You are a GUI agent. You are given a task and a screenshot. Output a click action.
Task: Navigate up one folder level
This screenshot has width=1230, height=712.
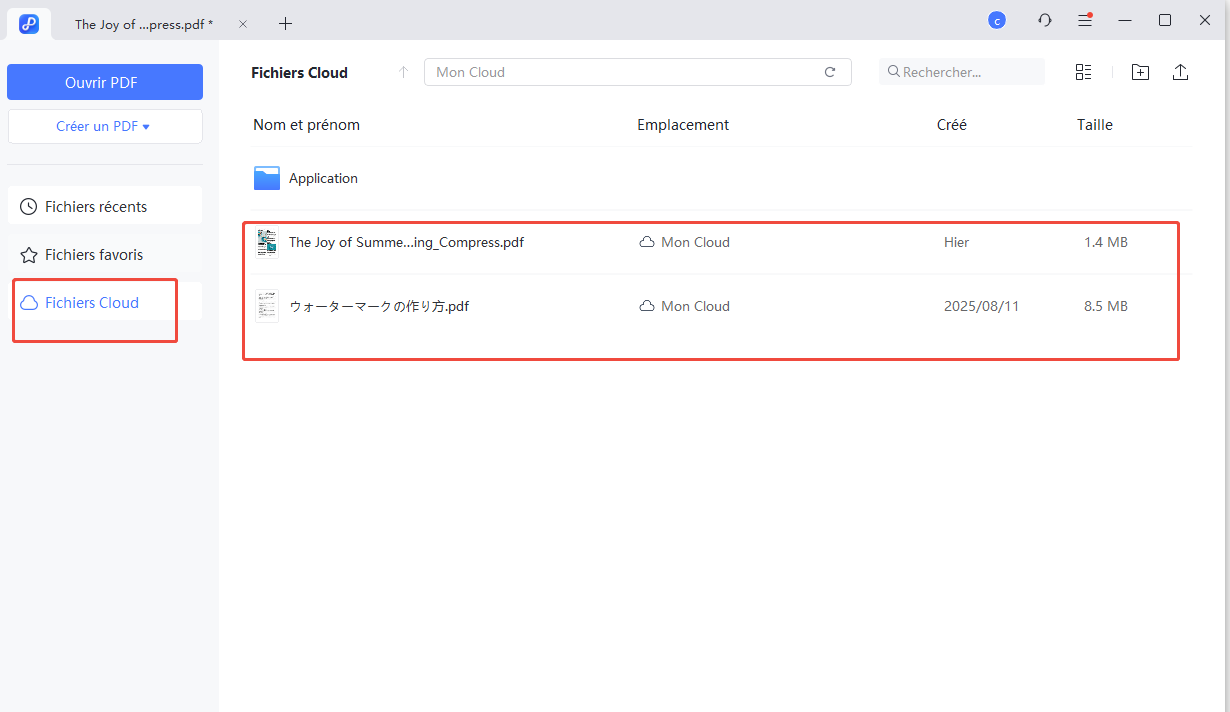click(x=403, y=71)
